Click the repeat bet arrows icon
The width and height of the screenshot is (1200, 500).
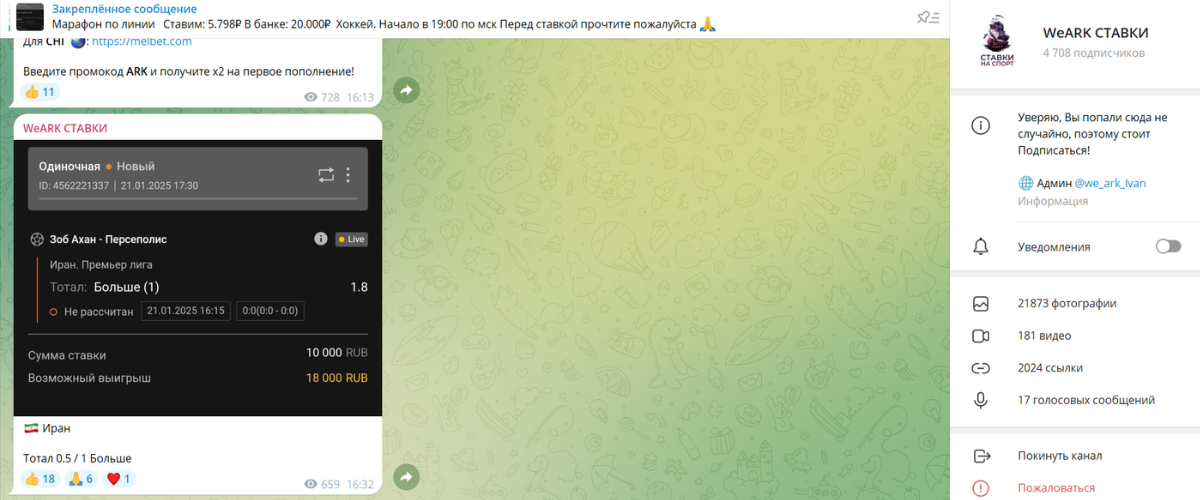(326, 175)
